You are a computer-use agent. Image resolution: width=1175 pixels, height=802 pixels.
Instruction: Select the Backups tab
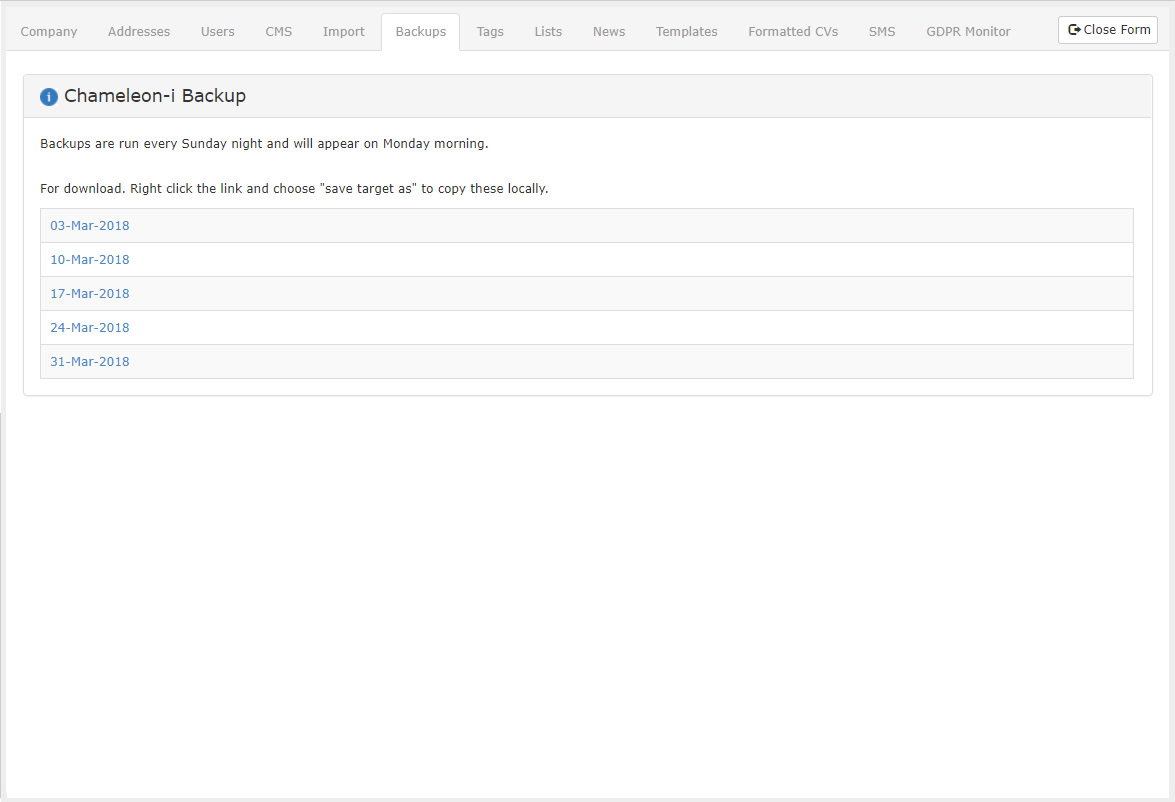[x=420, y=31]
